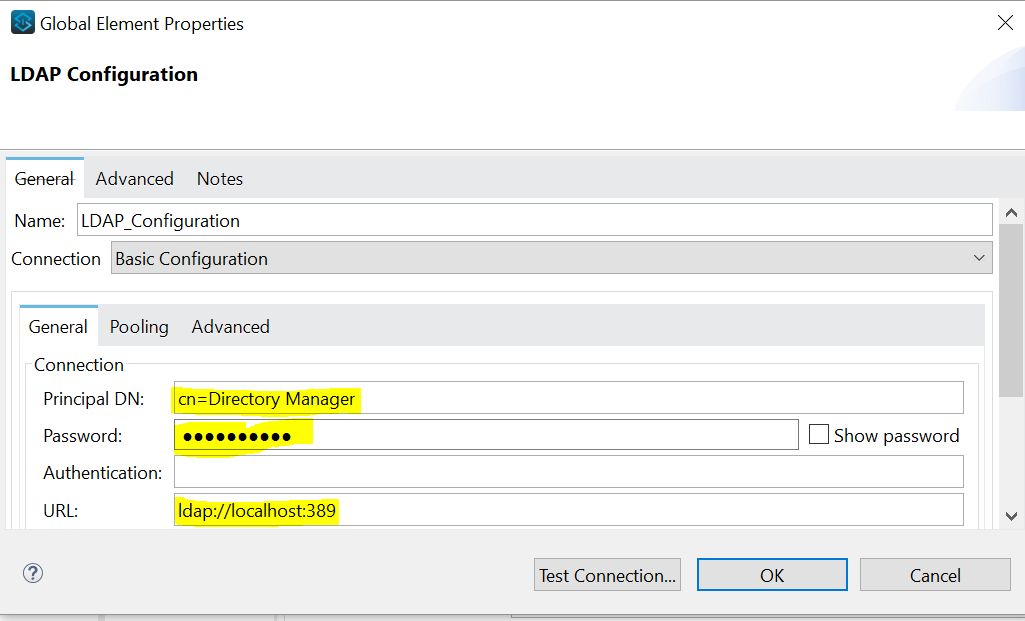Dismiss the dialog with Cancel
Viewport: 1025px width, 621px height.
[933, 574]
